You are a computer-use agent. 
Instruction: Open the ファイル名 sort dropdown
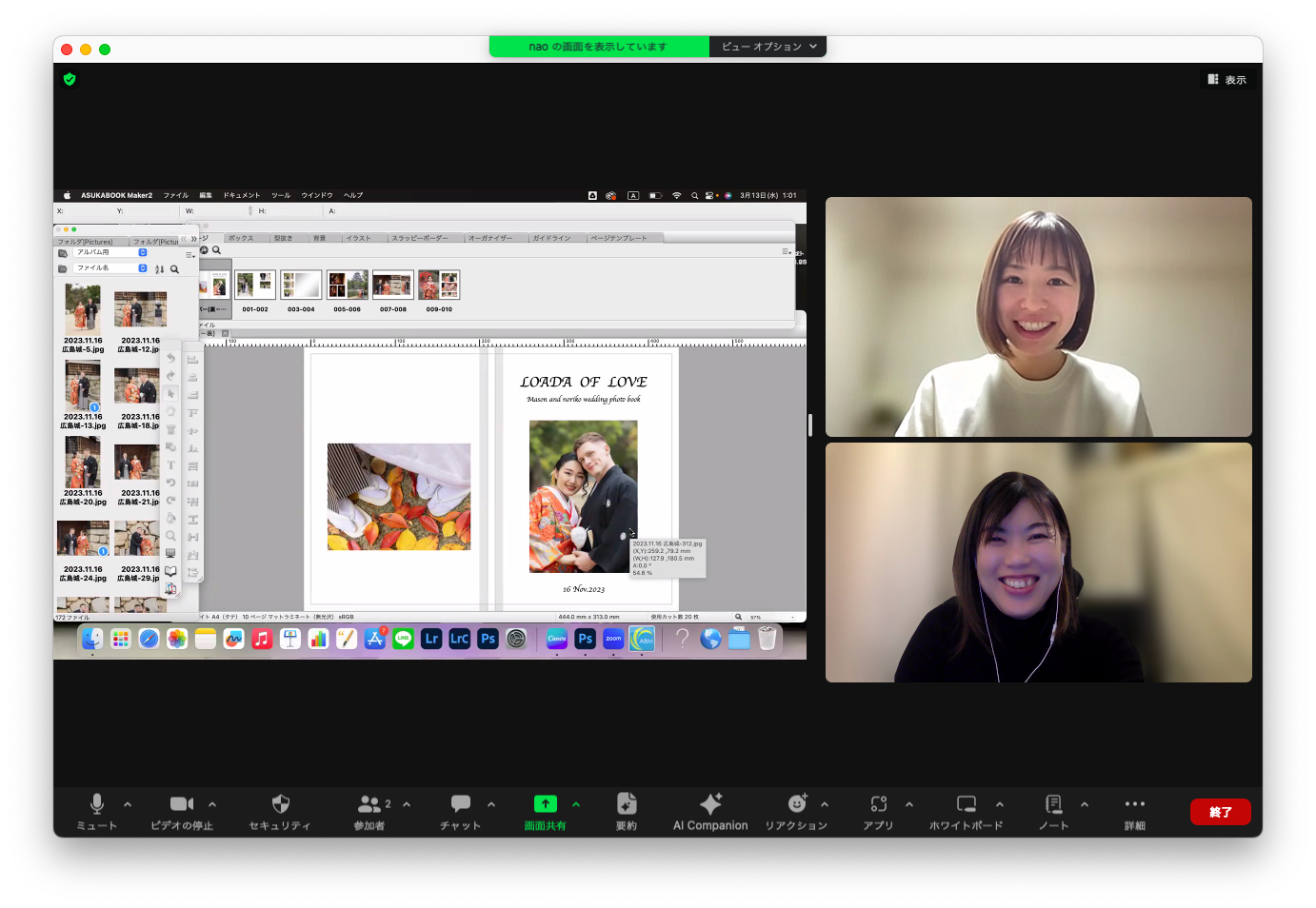(110, 268)
